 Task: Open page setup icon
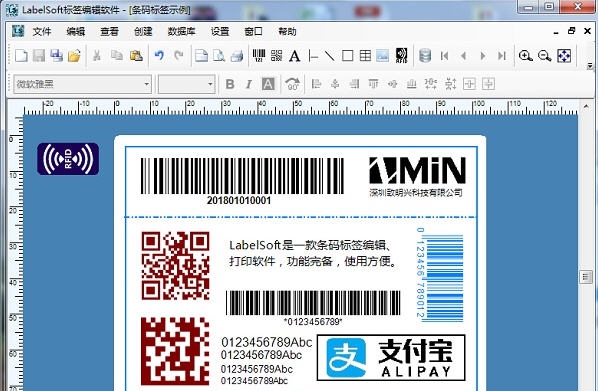pyautogui.click(x=201, y=56)
